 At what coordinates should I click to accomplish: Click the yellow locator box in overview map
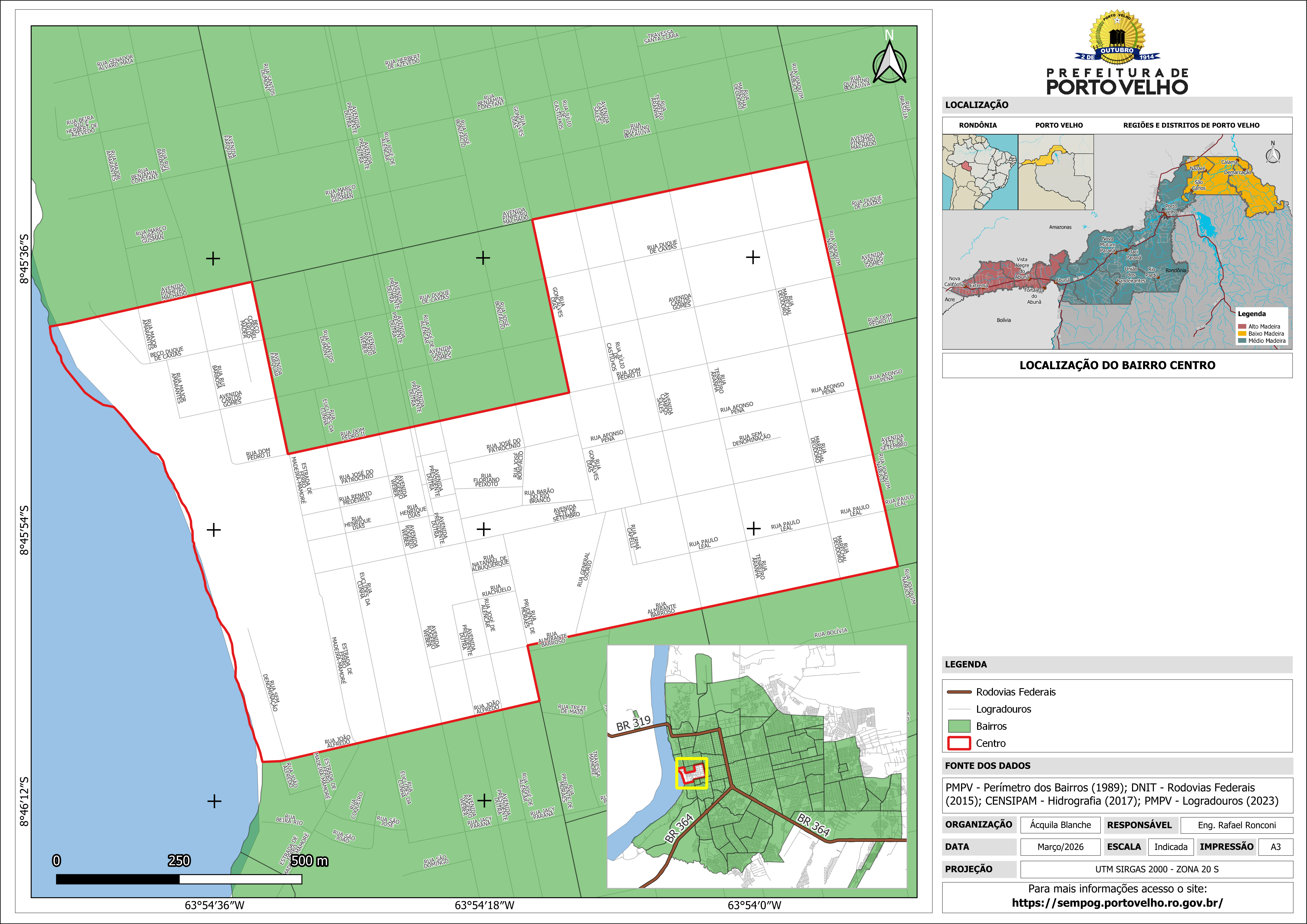pyautogui.click(x=692, y=773)
